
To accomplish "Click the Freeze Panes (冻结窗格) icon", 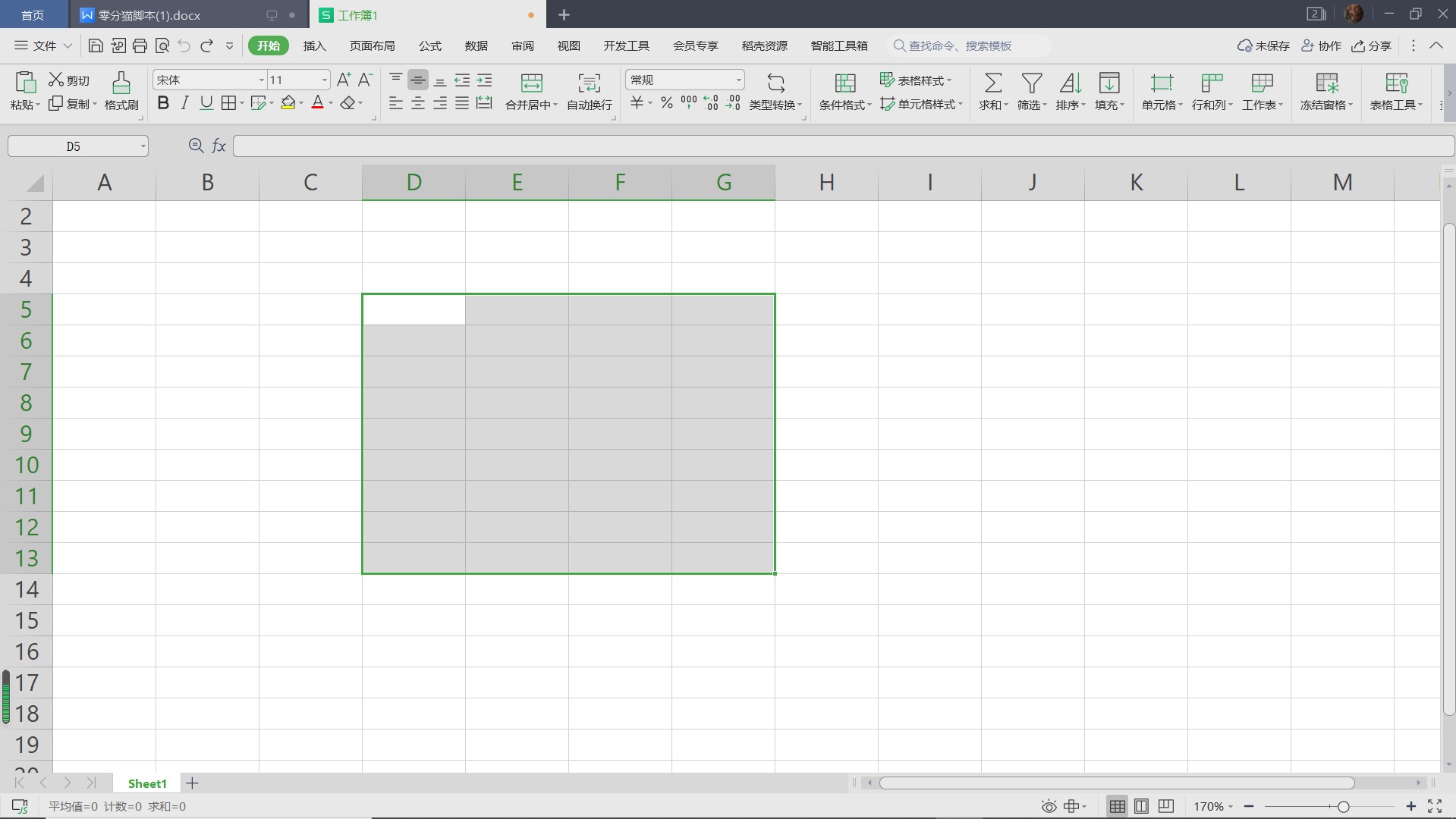I will (x=1326, y=83).
